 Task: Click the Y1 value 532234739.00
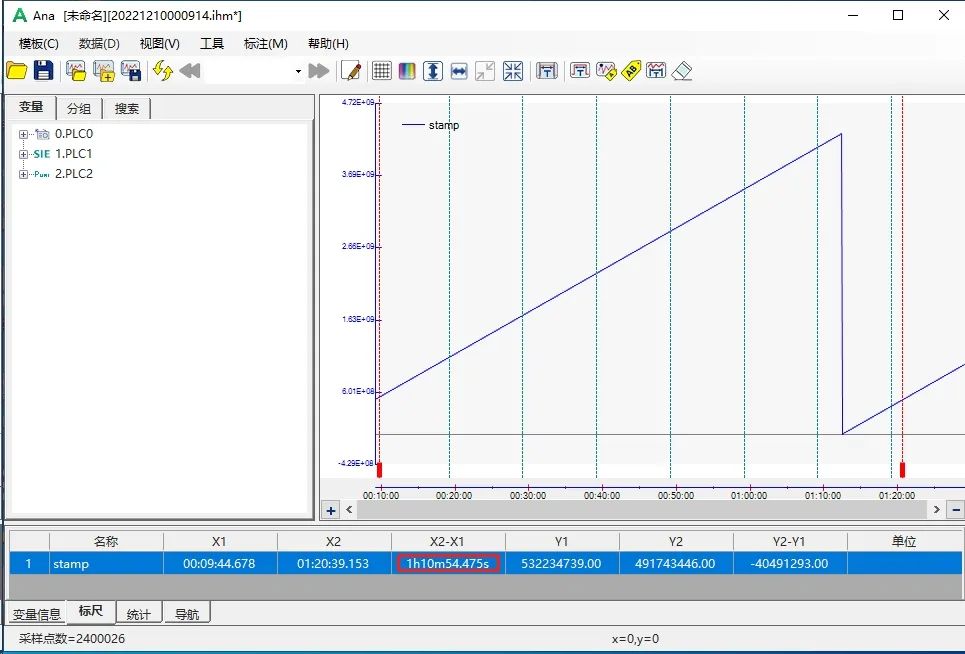[561, 564]
